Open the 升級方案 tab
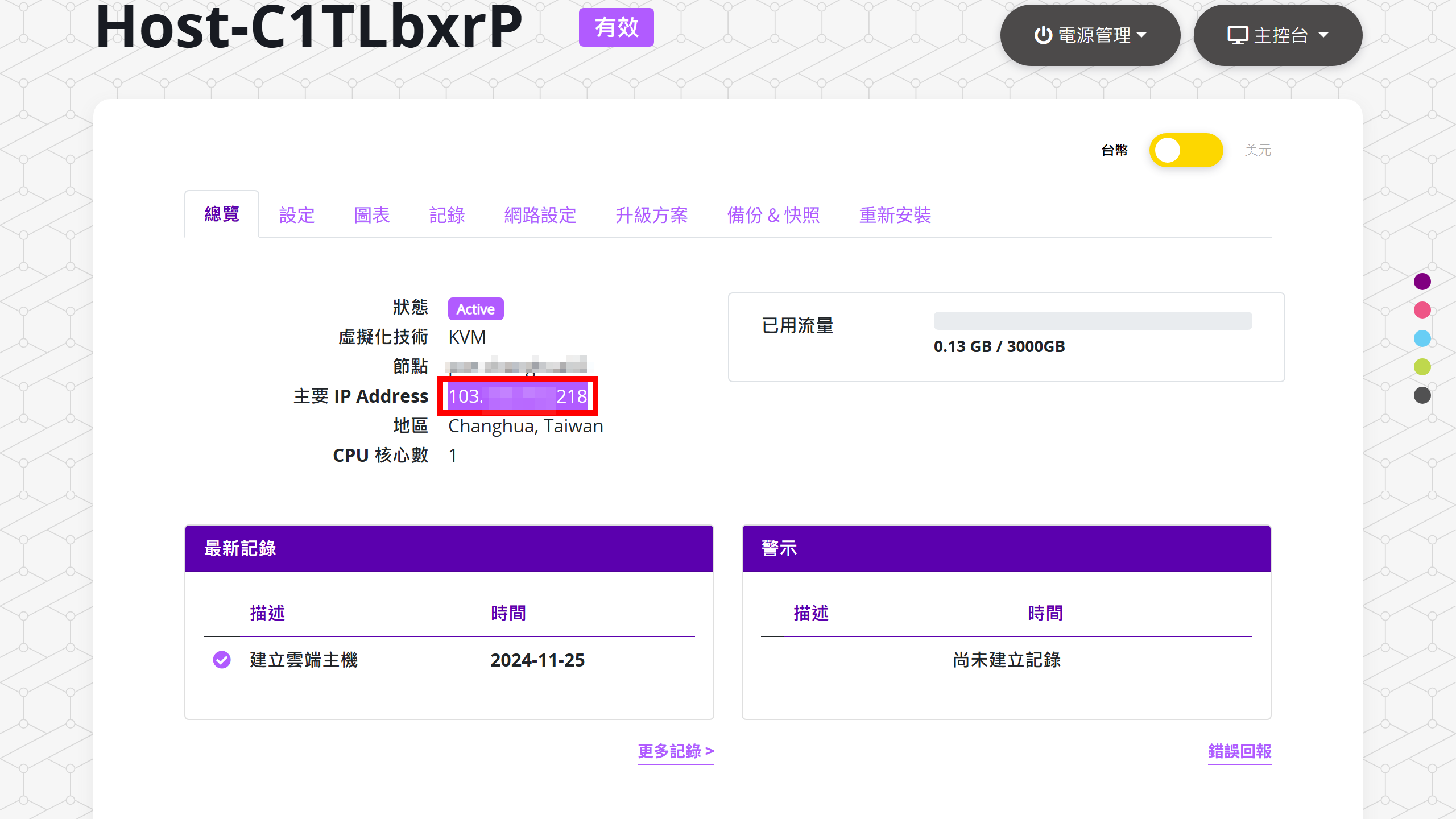 (x=651, y=215)
